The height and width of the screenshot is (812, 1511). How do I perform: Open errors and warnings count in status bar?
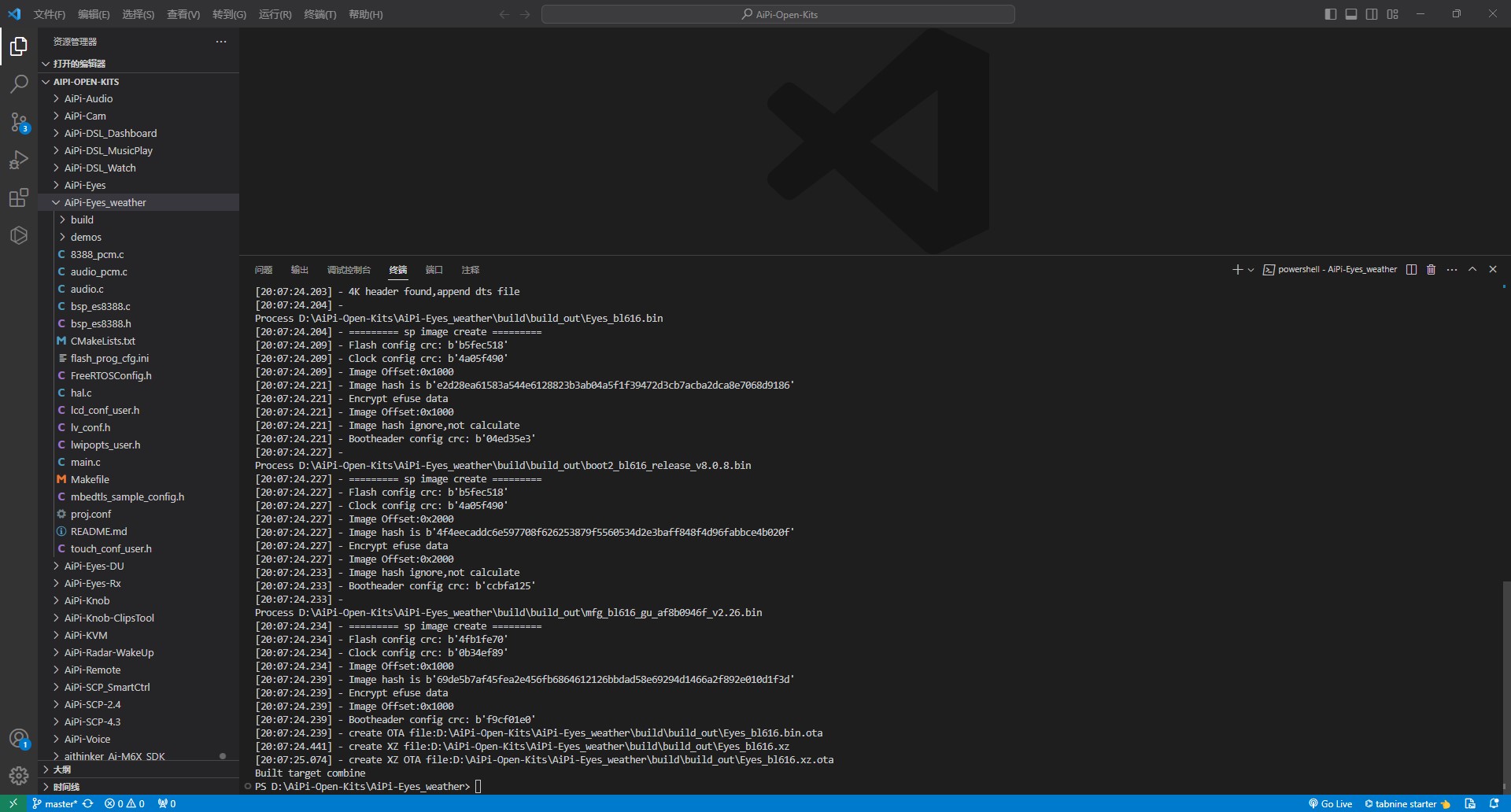pyautogui.click(x=125, y=803)
